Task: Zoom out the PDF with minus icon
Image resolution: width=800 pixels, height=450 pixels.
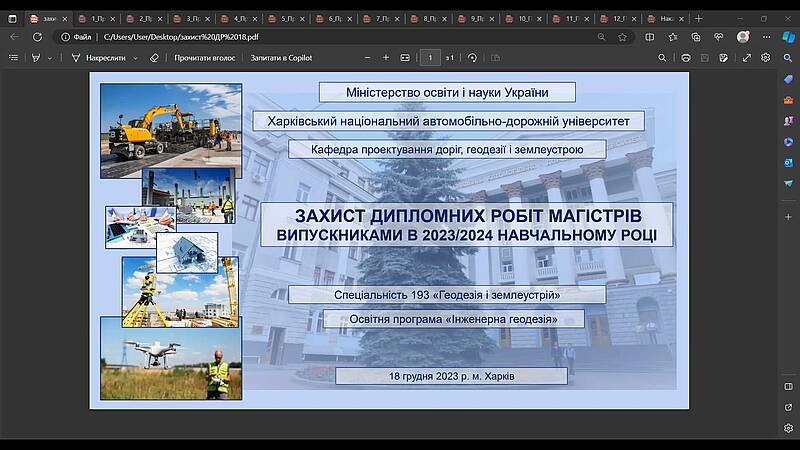Action: 367,58
